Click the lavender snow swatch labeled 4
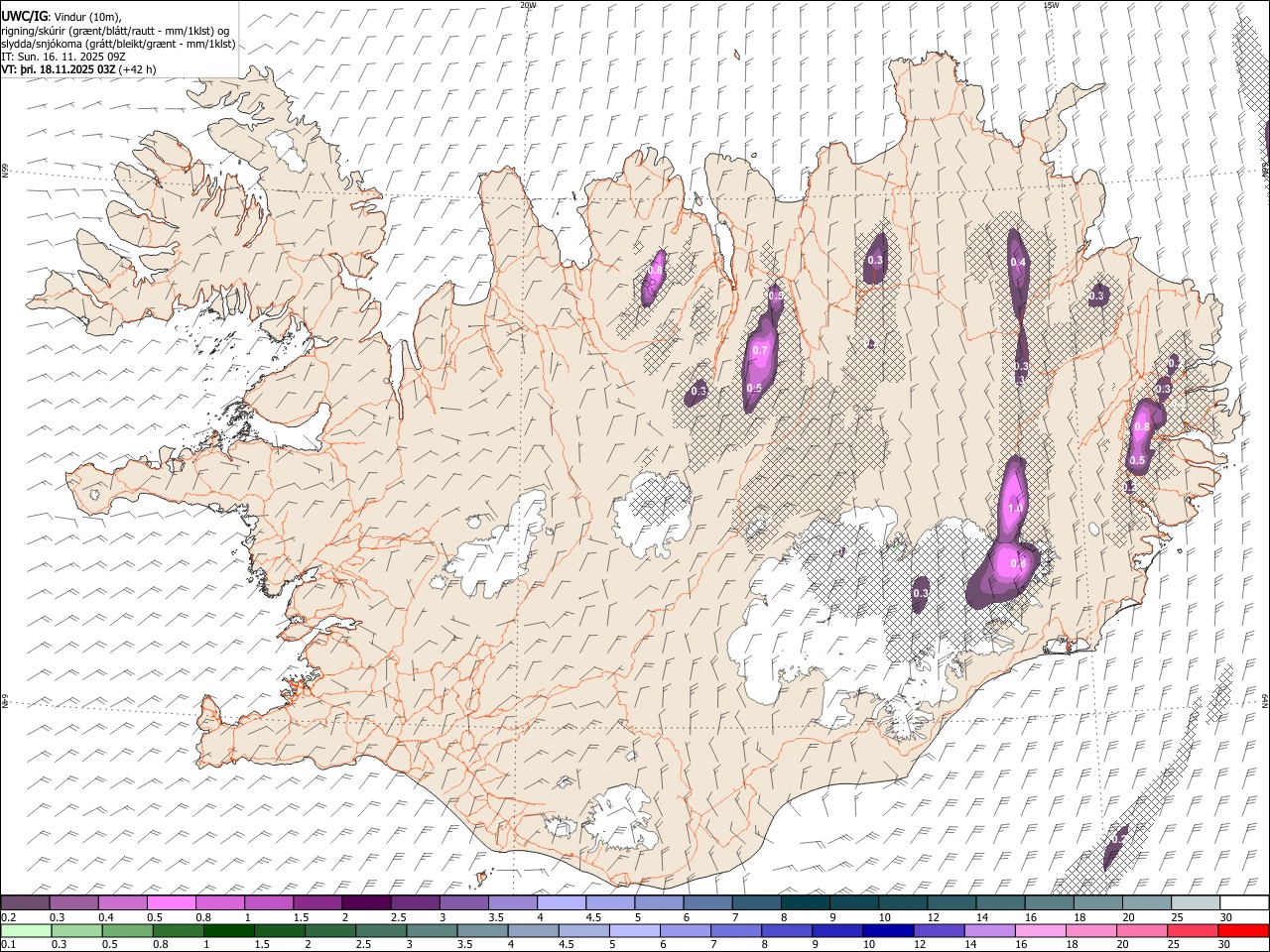This screenshot has width=1270, height=952. pos(562,902)
